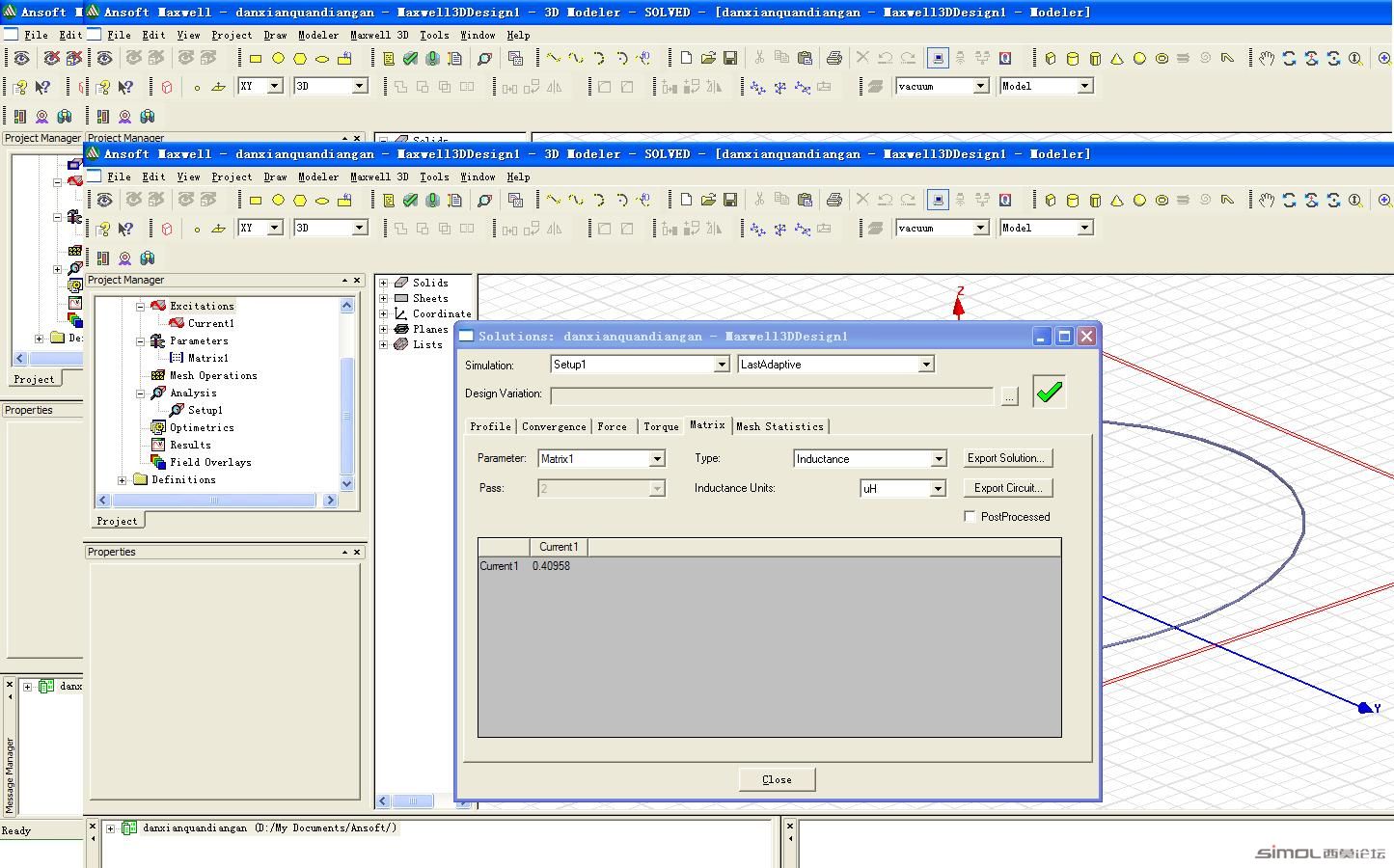Click Export Circuit button
This screenshot has width=1394, height=868.
click(x=1007, y=488)
